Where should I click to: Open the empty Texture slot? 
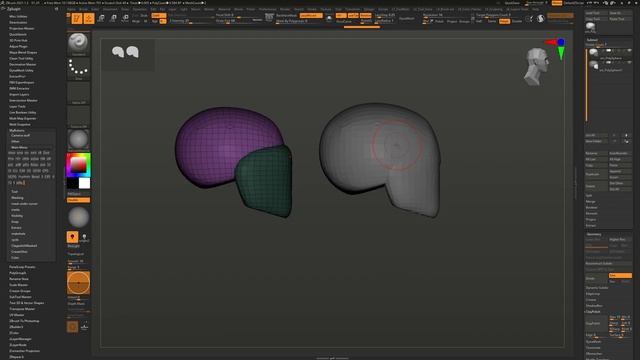(x=78, y=117)
